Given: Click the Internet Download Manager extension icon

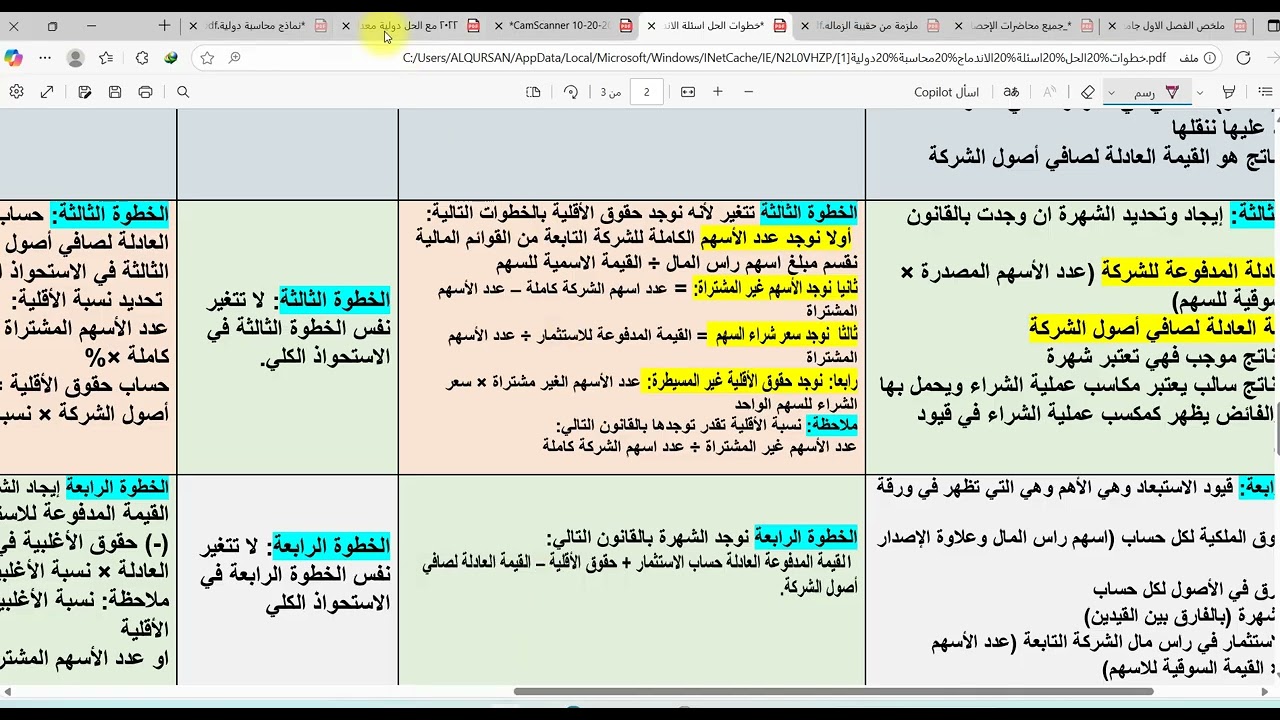Looking at the screenshot, I should click(x=171, y=58).
